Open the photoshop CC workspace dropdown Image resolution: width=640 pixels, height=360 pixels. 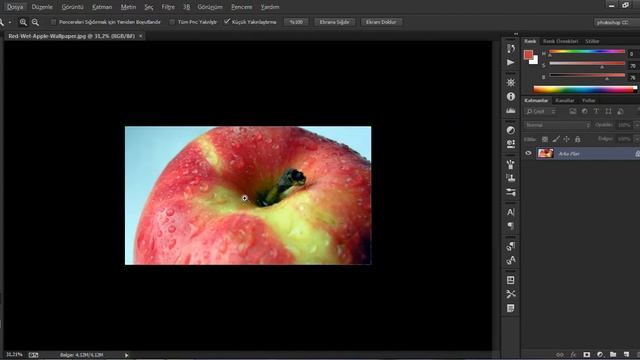[x=617, y=22]
